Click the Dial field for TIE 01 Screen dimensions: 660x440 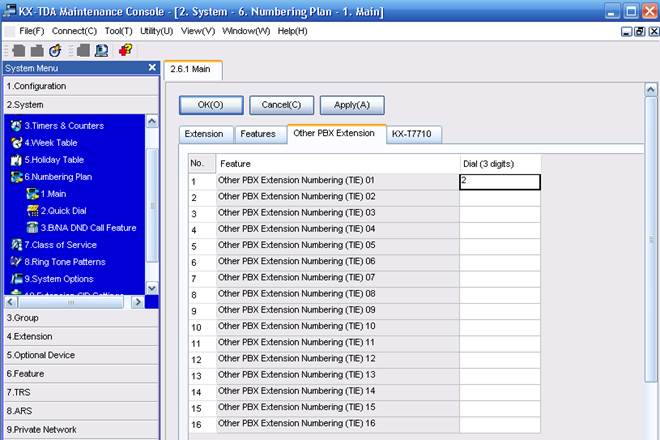pyautogui.click(x=500, y=182)
